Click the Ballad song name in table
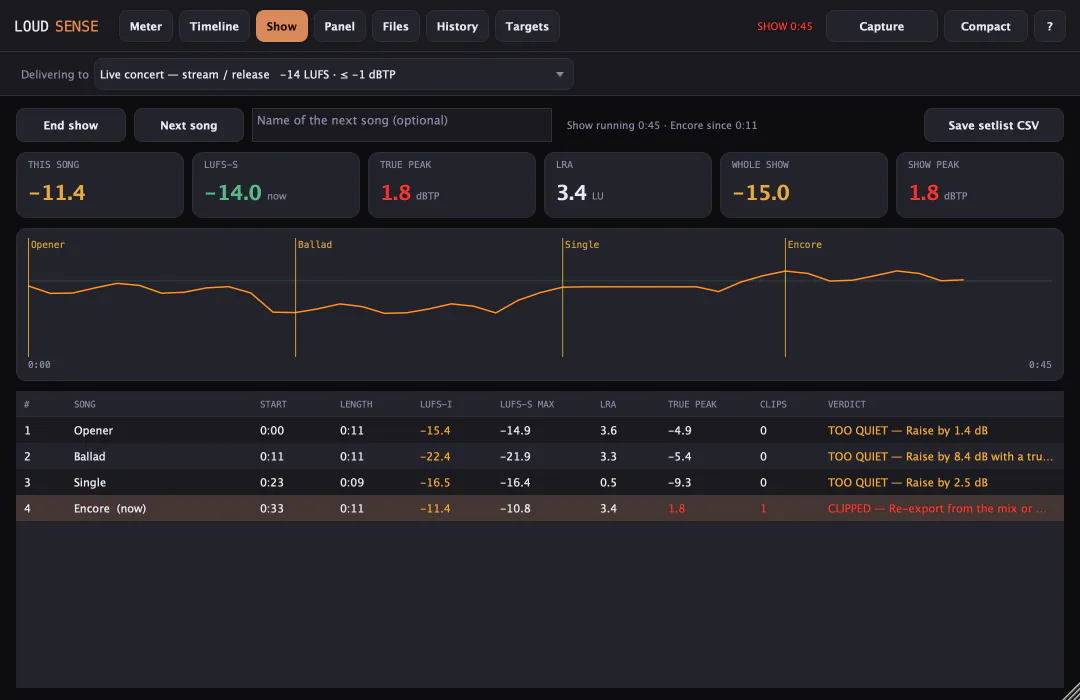 coord(90,457)
